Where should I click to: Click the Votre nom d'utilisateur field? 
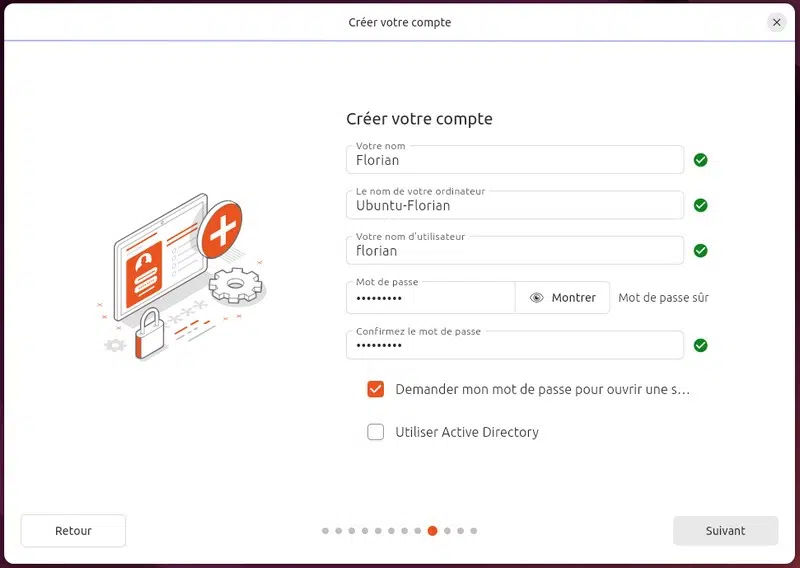tap(515, 251)
